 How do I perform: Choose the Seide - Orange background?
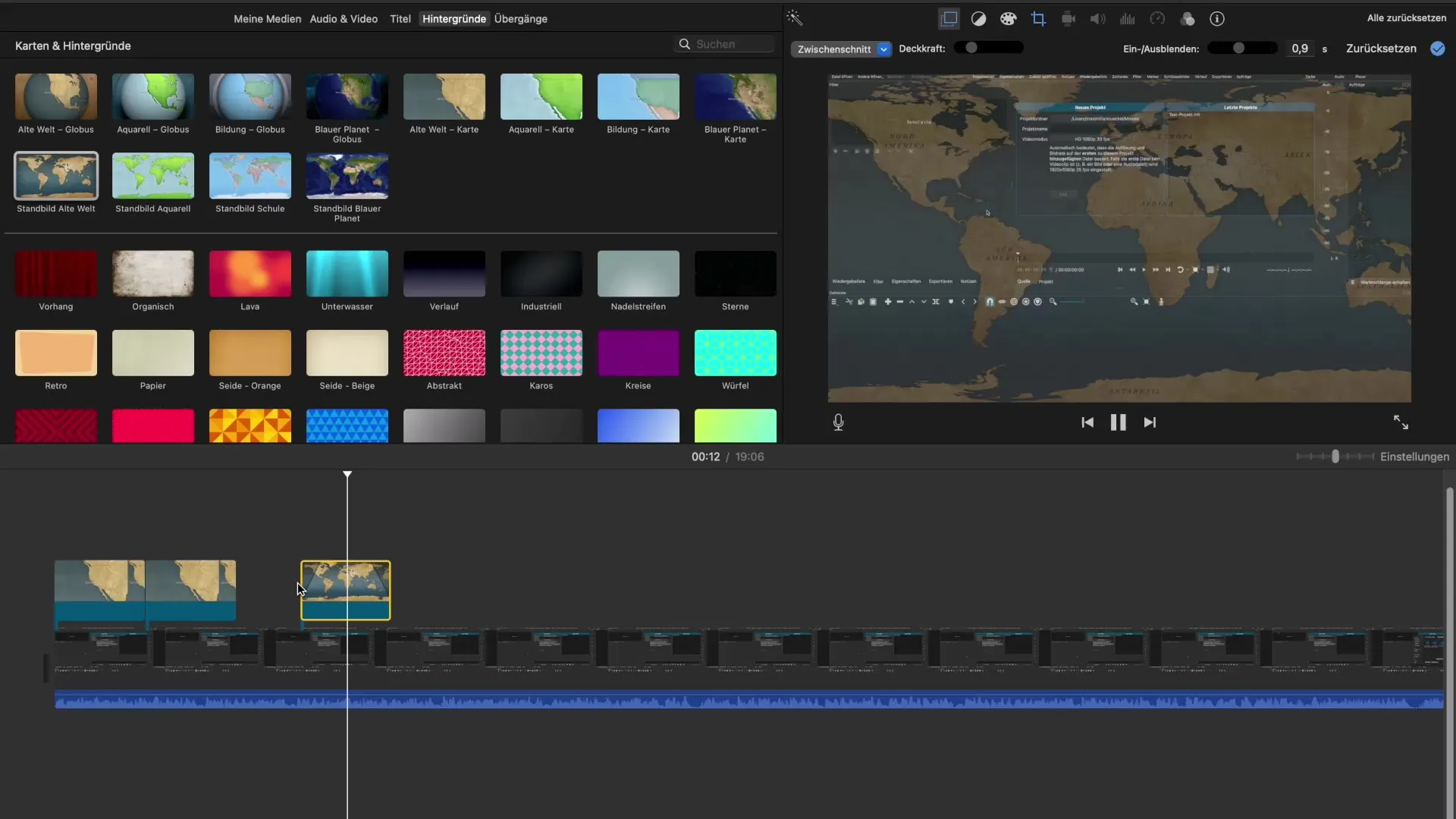click(250, 353)
